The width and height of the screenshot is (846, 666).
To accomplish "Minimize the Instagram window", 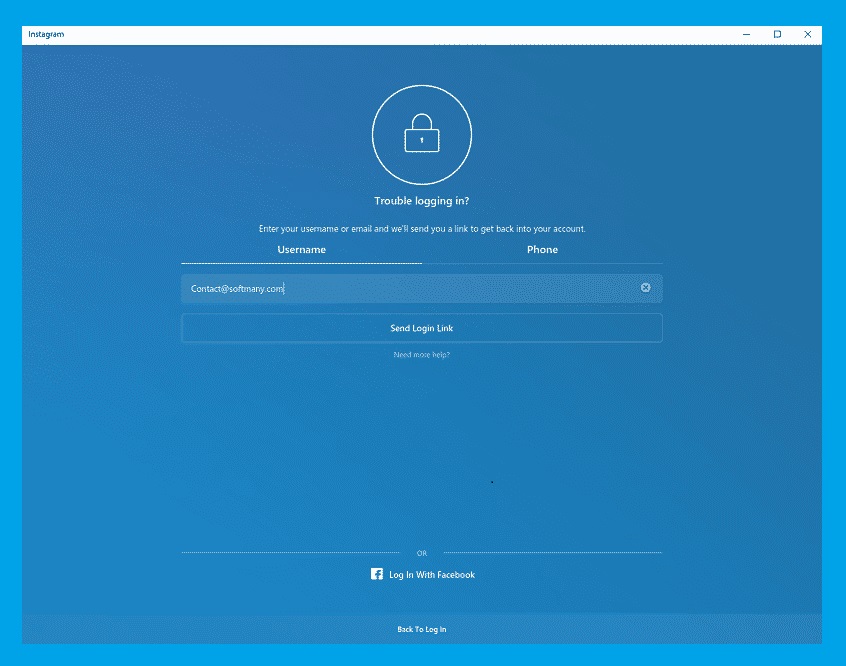I will (x=747, y=34).
